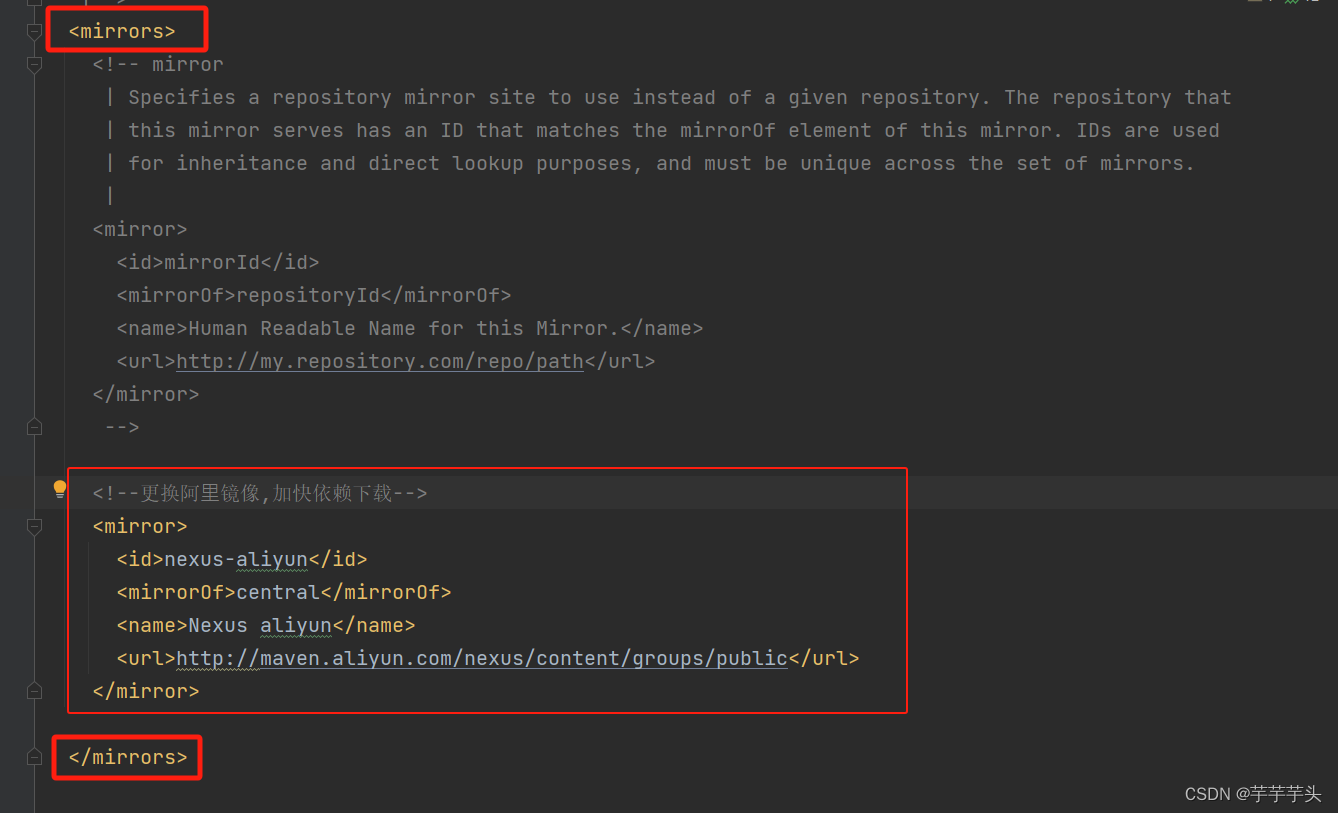Image resolution: width=1338 pixels, height=813 pixels.
Task: Click the 'Human Readable Name for this Mirror.' line
Action: [x=410, y=328]
